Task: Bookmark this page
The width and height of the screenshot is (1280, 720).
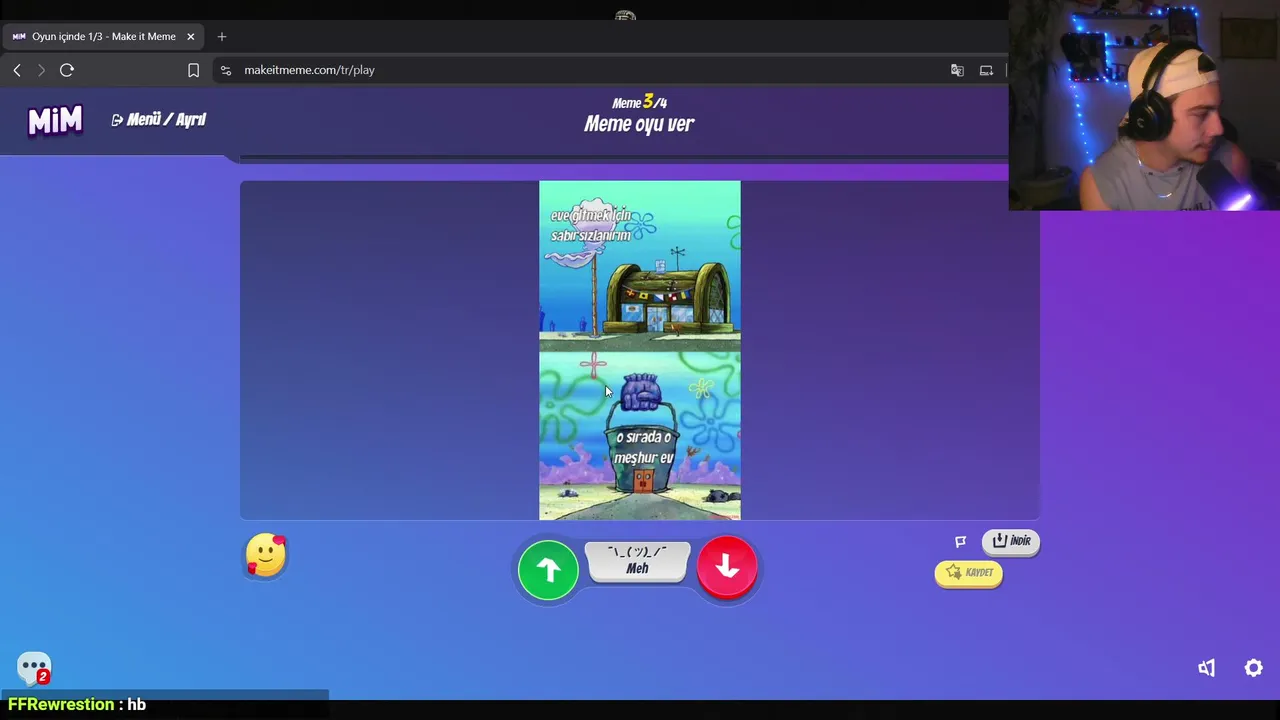Action: pos(193,70)
